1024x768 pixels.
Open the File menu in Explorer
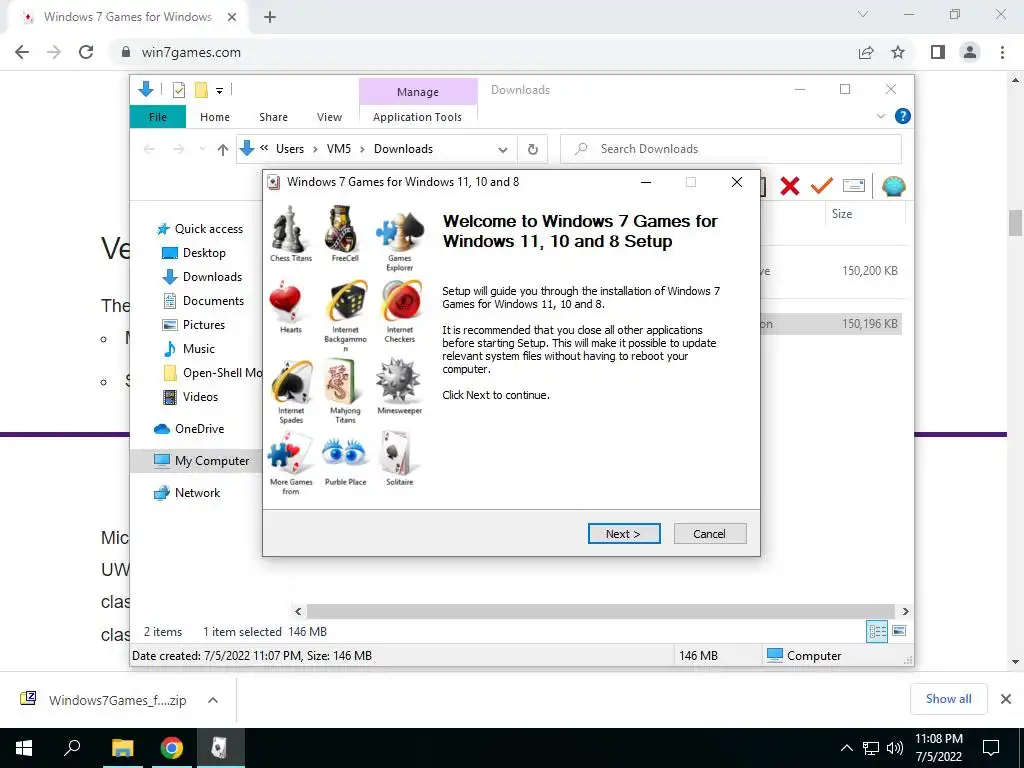[158, 117]
